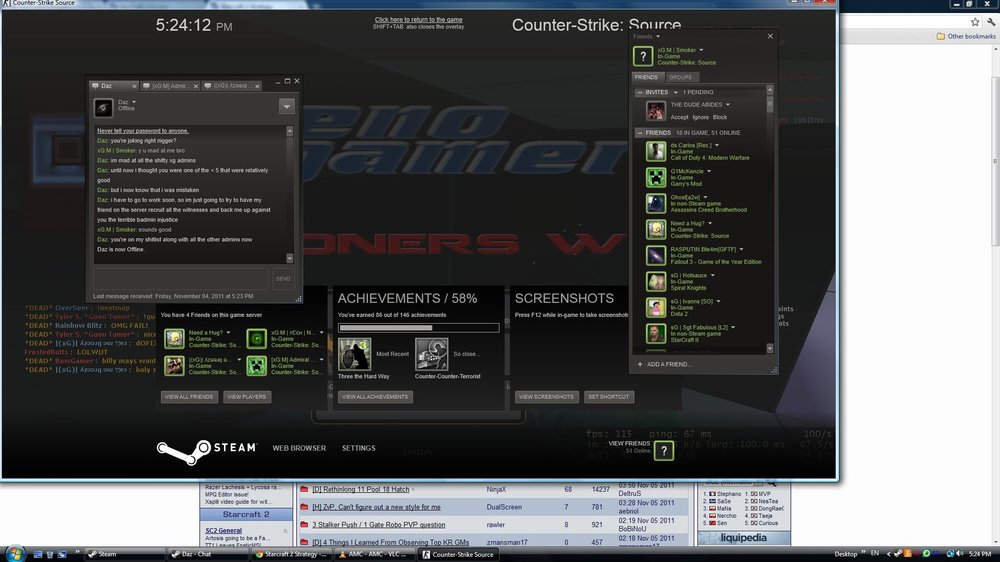
Task: Click VIEW PLAYERS button
Action: (247, 397)
